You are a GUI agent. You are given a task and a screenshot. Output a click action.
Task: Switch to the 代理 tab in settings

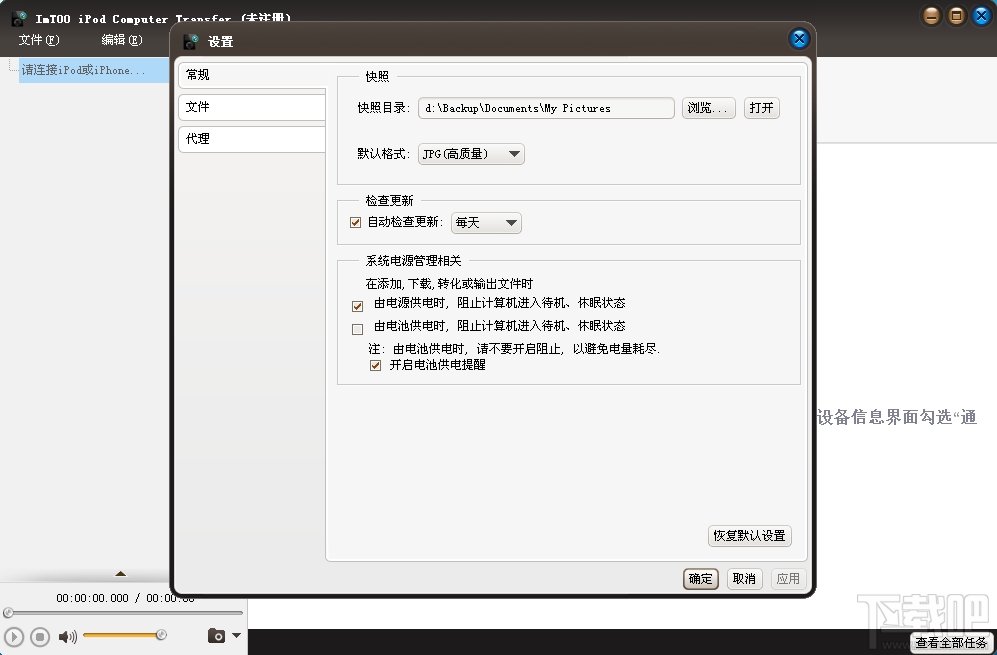(x=251, y=139)
